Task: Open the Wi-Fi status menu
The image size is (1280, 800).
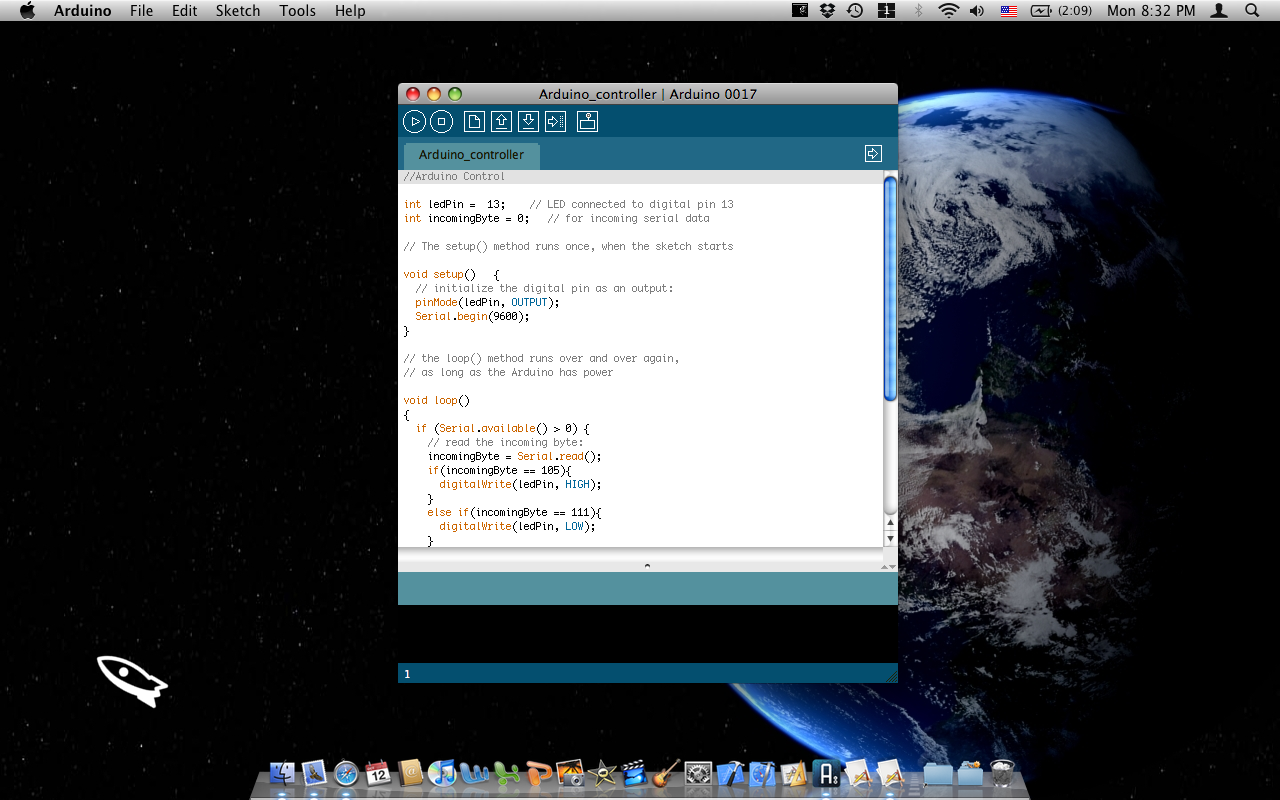Action: (948, 11)
